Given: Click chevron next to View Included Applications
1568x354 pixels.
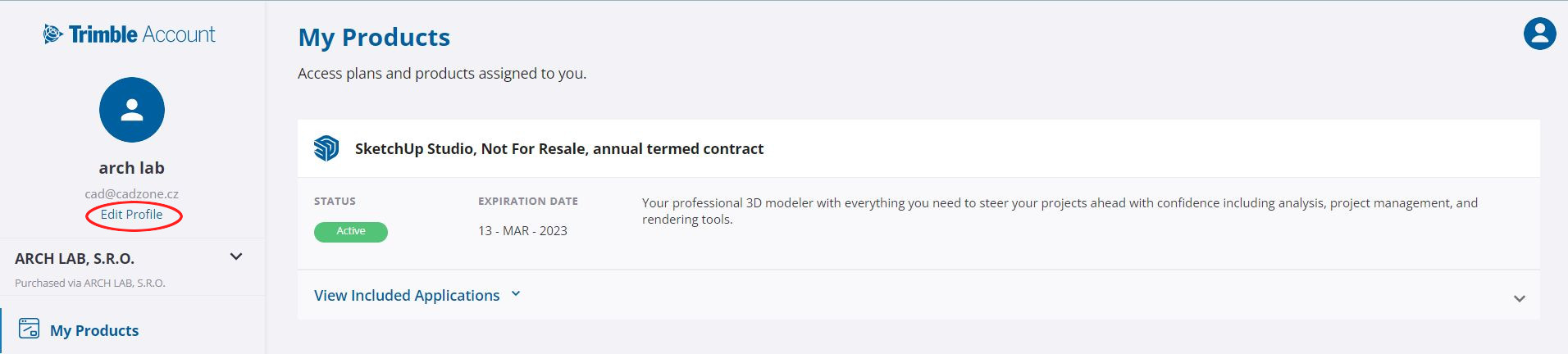Looking at the screenshot, I should (x=516, y=293).
